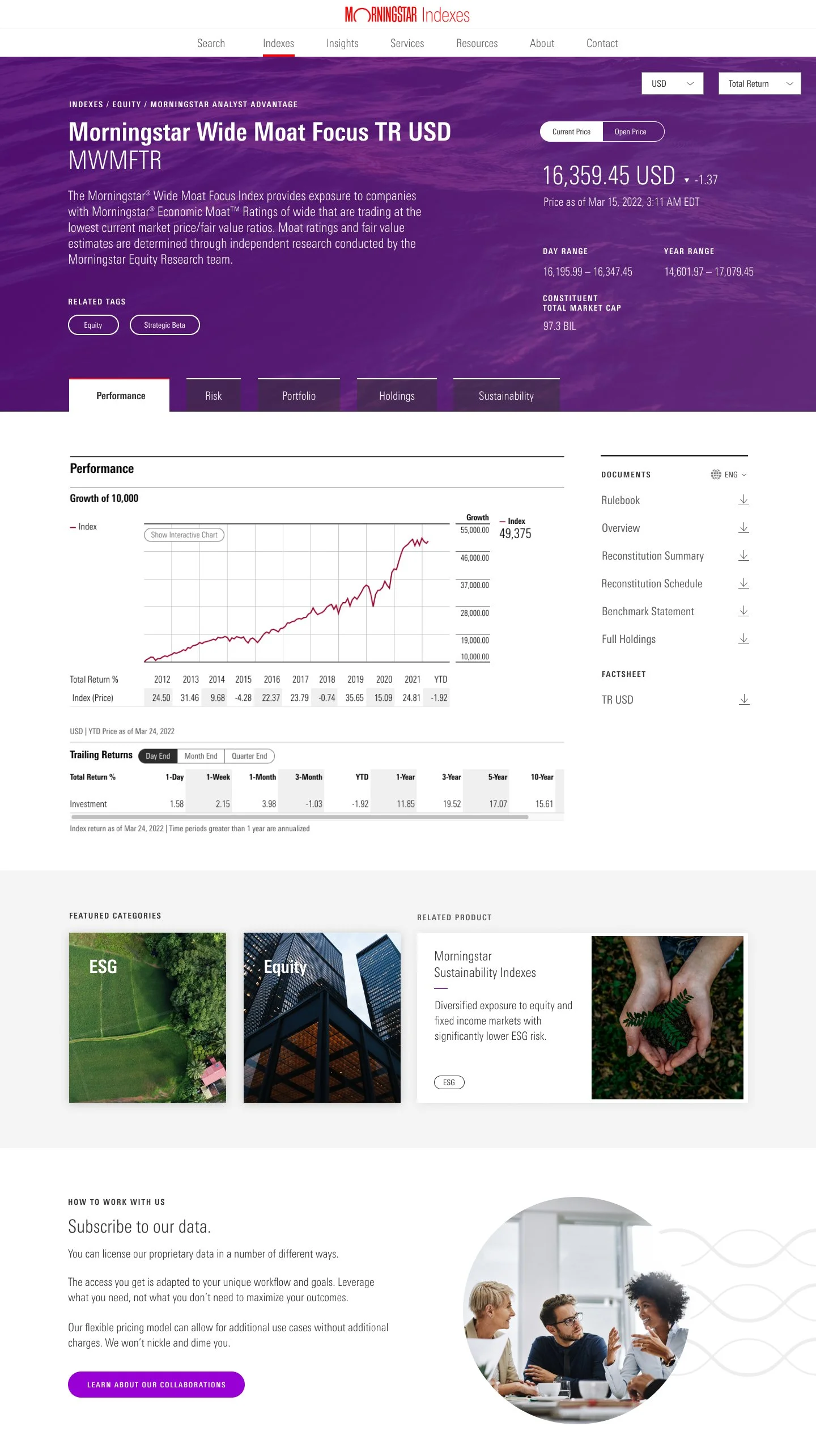Open the Total Return dropdown
Viewport: 816px width, 1456px height.
pos(759,83)
